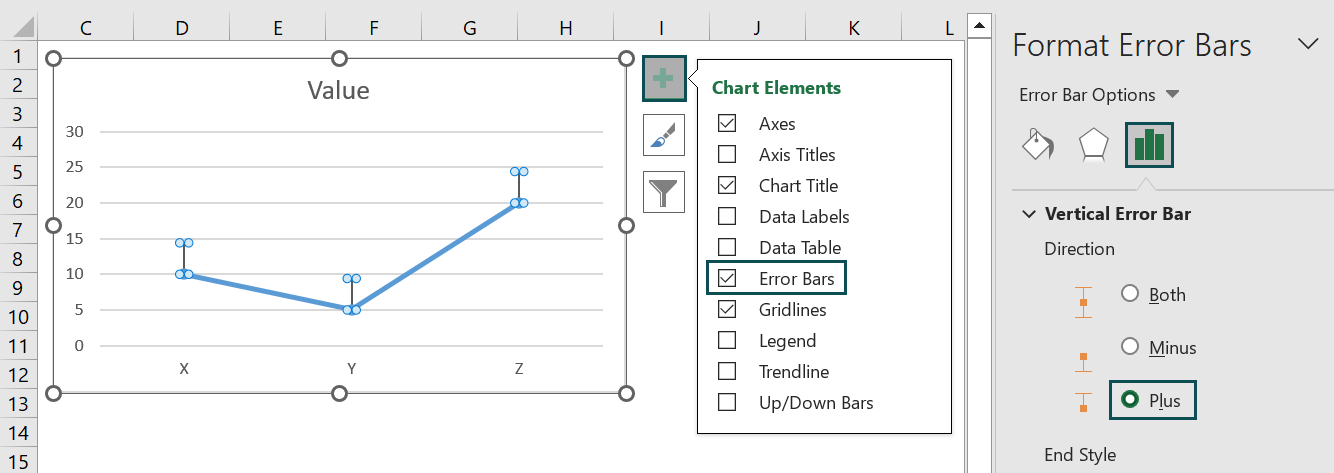
Task: Toggle Chart Title checkbox
Action: click(x=727, y=185)
